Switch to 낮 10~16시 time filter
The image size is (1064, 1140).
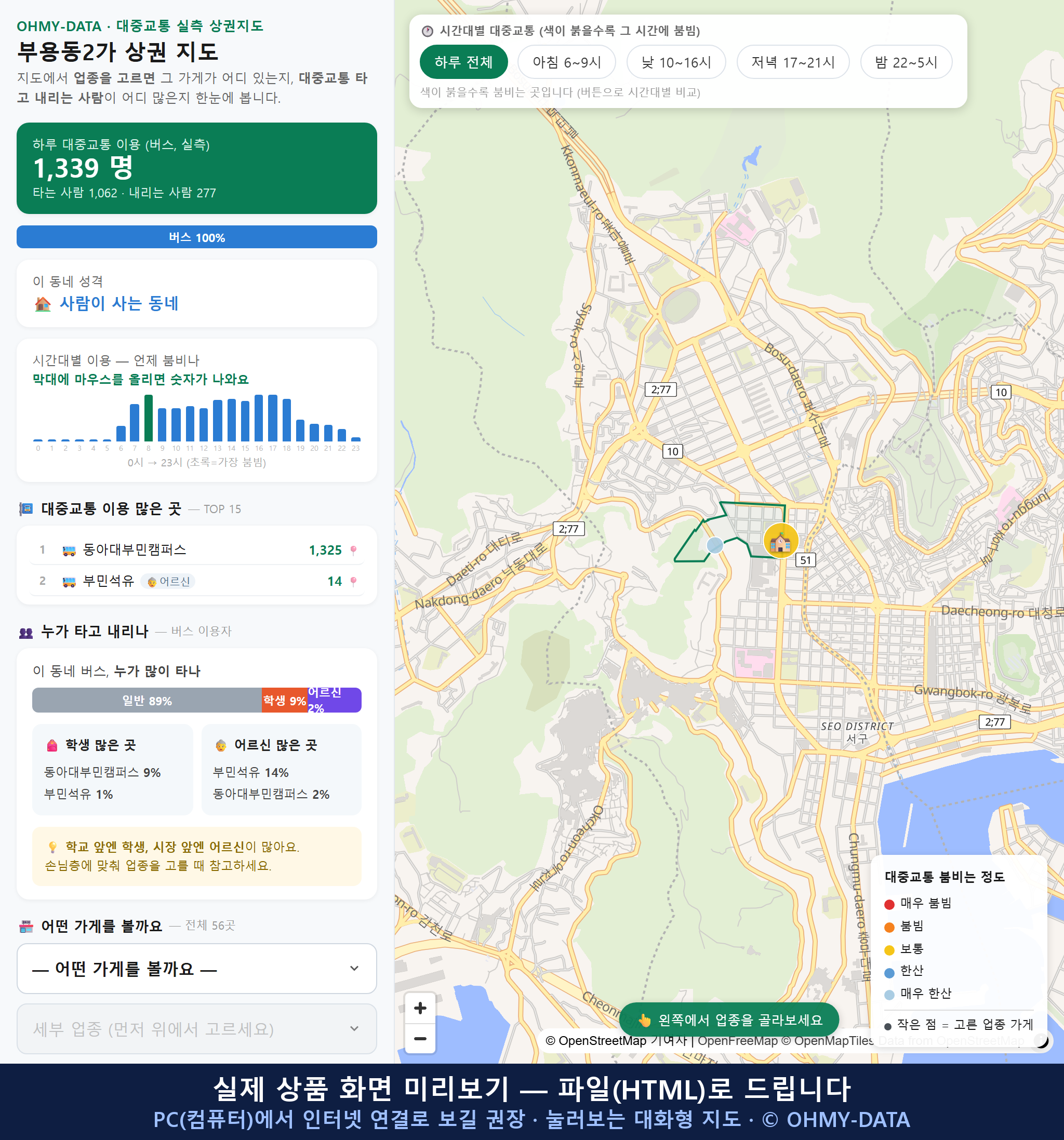coord(676,62)
